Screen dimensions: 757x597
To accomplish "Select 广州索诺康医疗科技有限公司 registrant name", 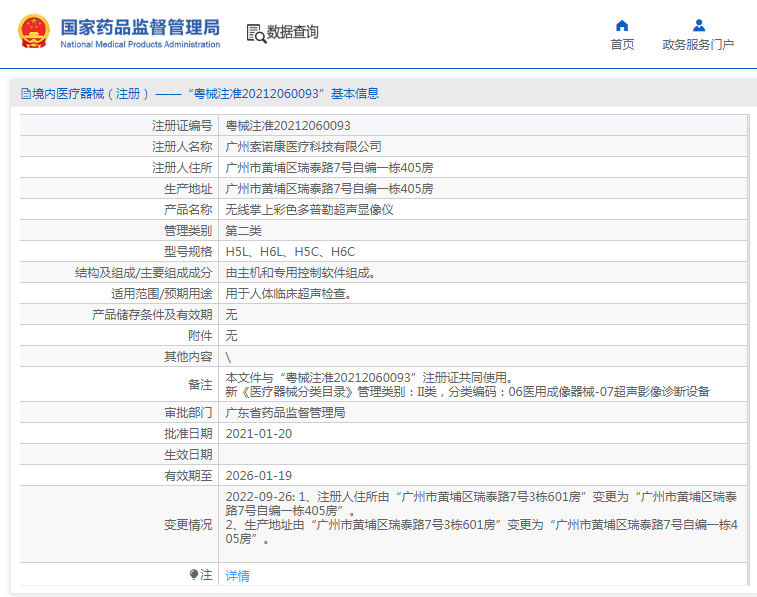I will pos(303,146).
